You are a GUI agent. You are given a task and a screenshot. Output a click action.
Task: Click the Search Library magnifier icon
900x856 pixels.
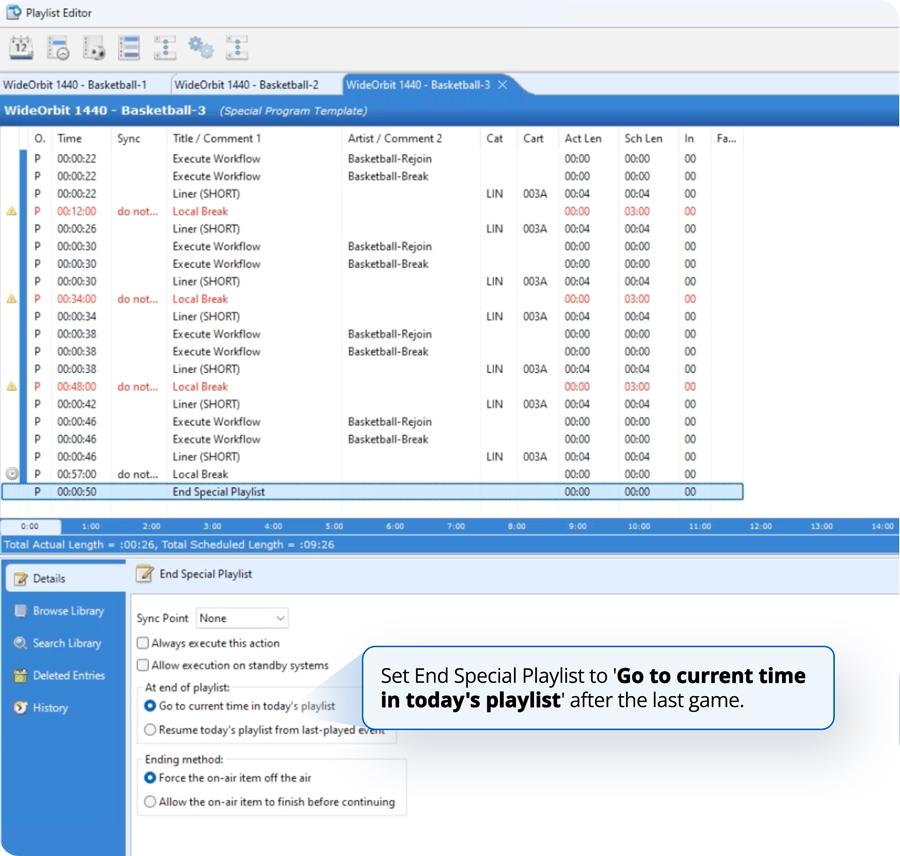21,643
